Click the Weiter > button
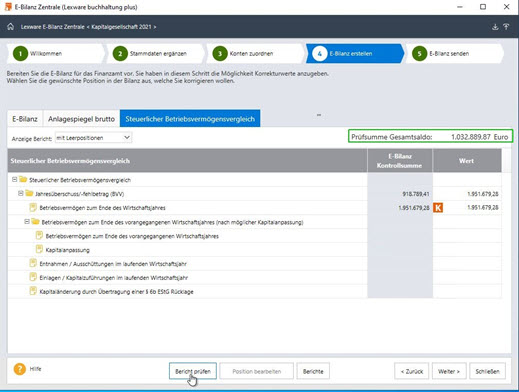This screenshot has width=519, height=392. coord(449,371)
